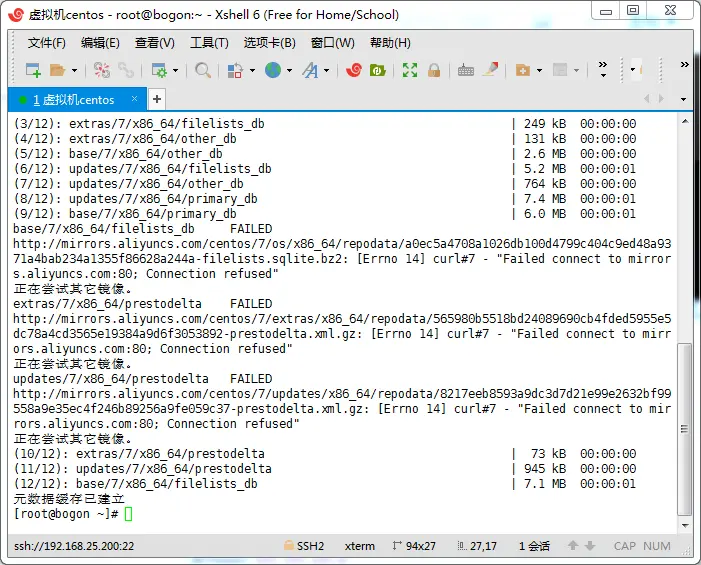Expand the color scheme dropdown arrow
Viewport: 701px width, 565px height.
(x=252, y=70)
